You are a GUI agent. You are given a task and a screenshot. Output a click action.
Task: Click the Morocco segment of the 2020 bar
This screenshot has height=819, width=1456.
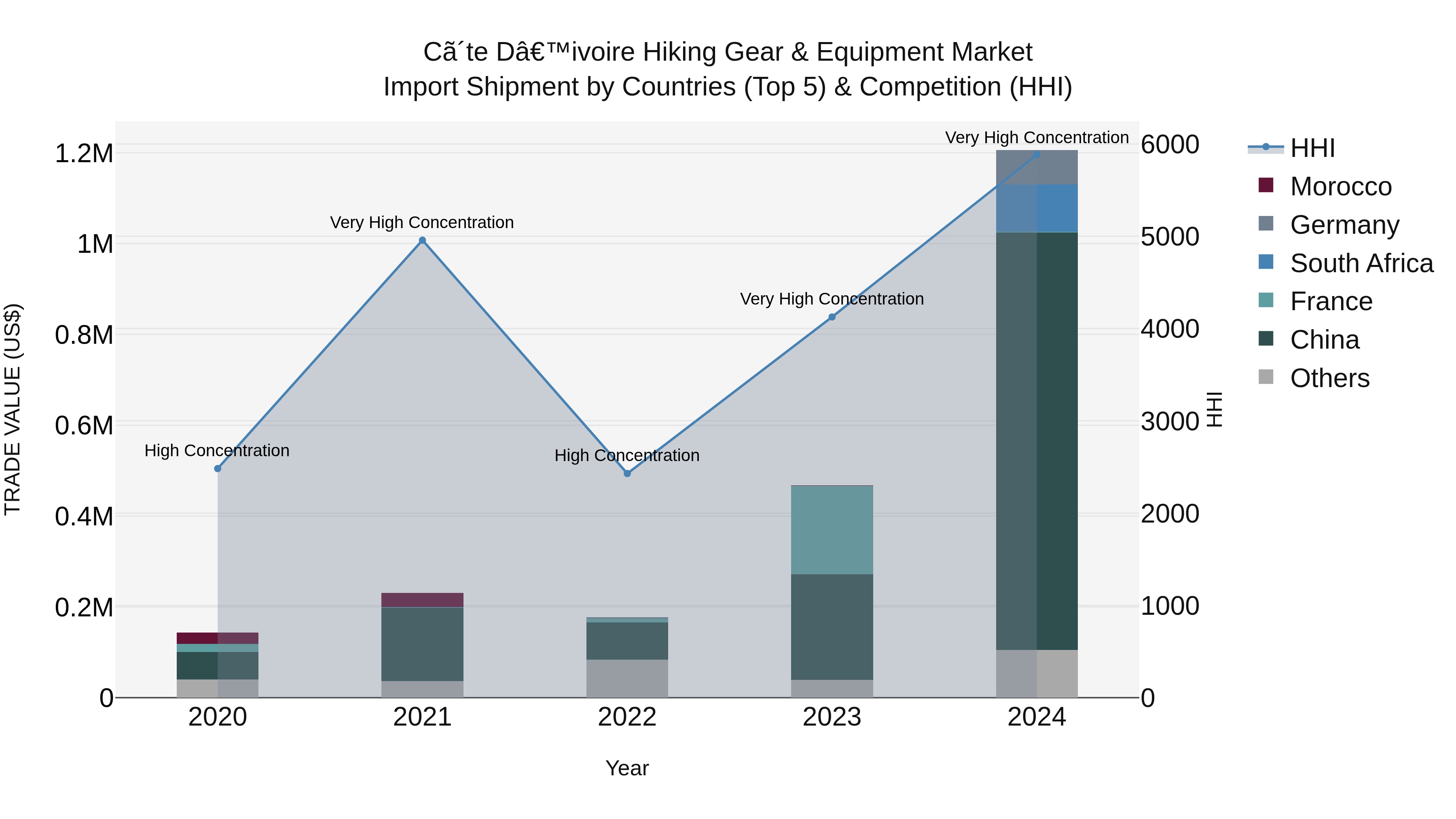point(218,638)
